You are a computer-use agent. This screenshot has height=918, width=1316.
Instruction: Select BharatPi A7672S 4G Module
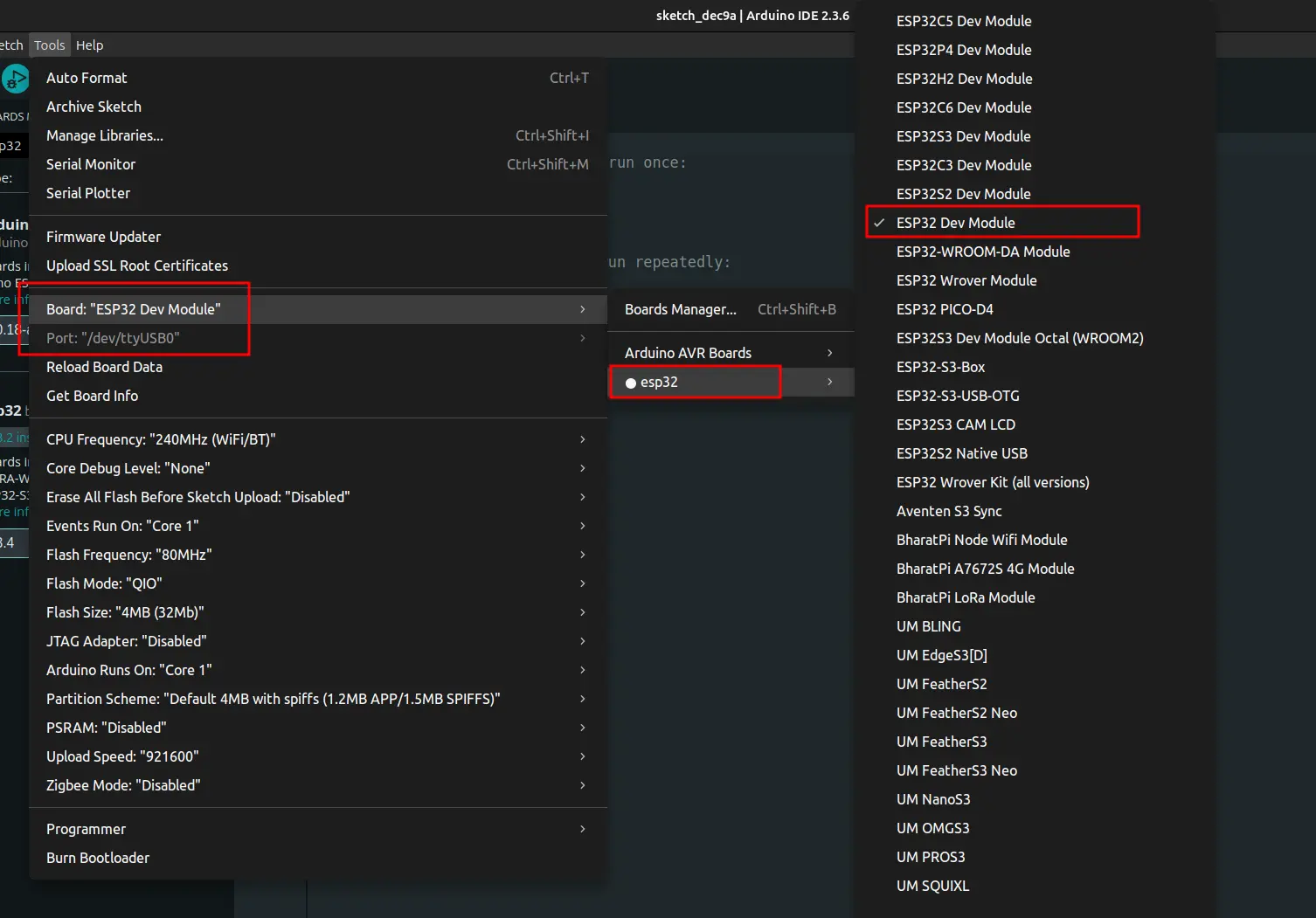[x=1035, y=569]
